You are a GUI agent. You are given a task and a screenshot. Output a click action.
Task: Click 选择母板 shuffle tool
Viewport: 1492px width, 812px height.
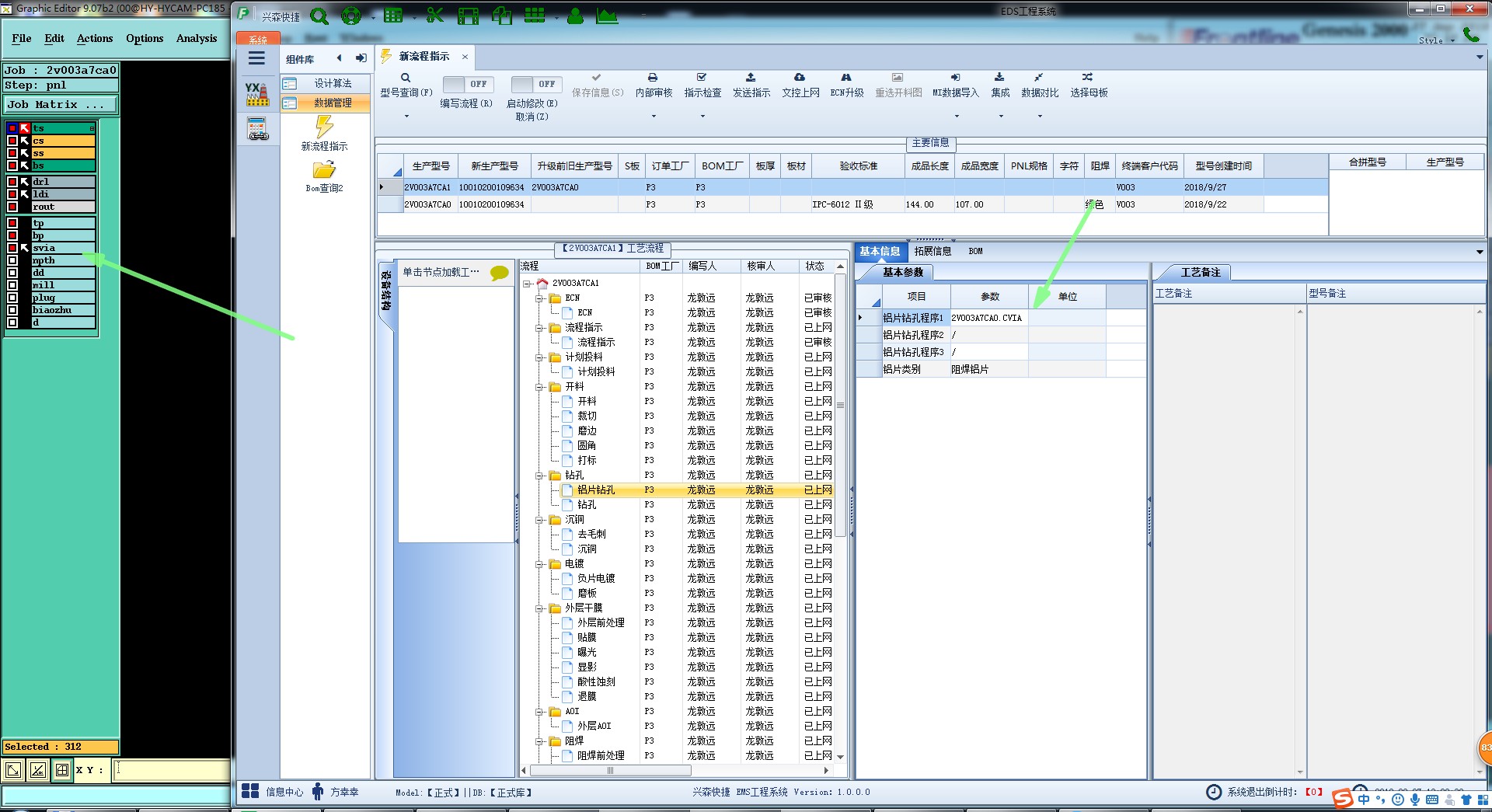pyautogui.click(x=1089, y=85)
